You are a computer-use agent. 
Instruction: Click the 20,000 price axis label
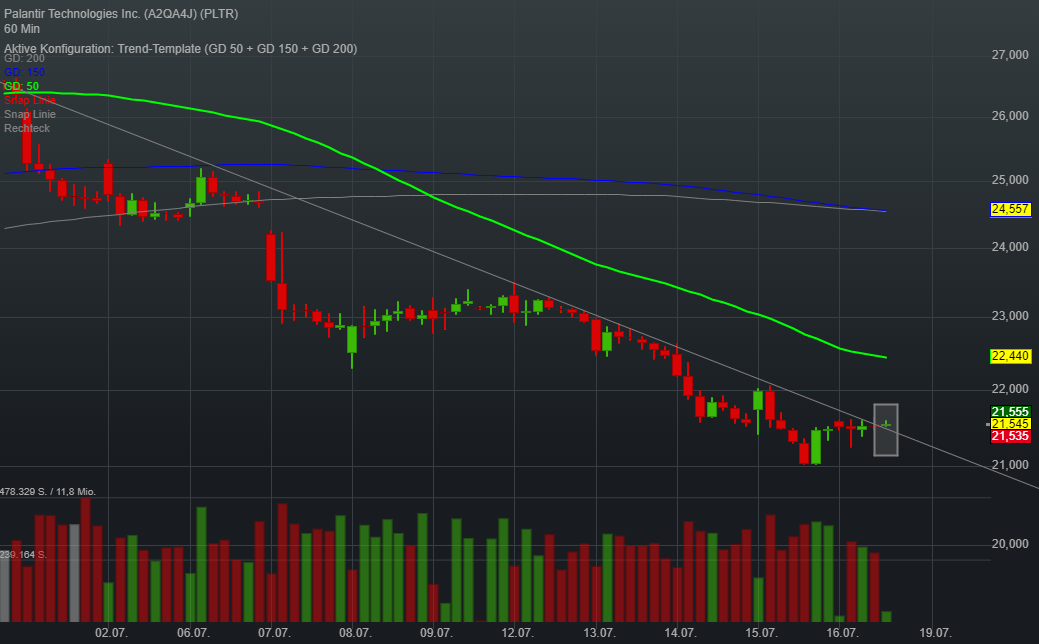pyautogui.click(x=1010, y=544)
